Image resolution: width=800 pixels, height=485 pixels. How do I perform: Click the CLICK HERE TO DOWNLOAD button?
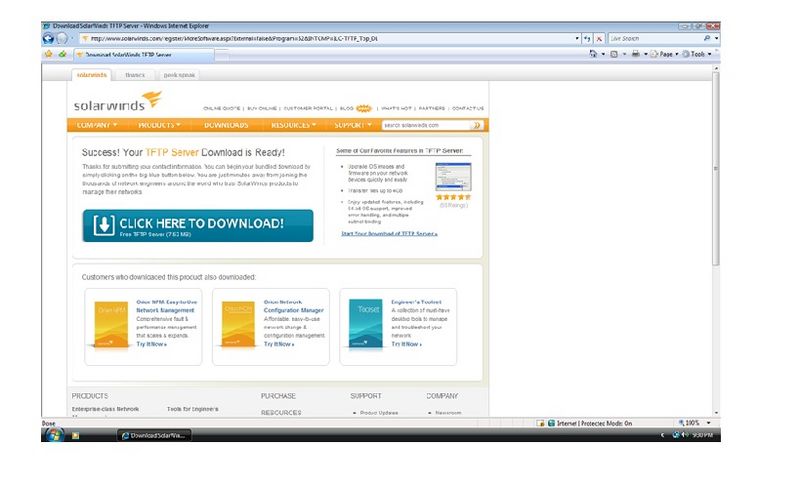198,225
